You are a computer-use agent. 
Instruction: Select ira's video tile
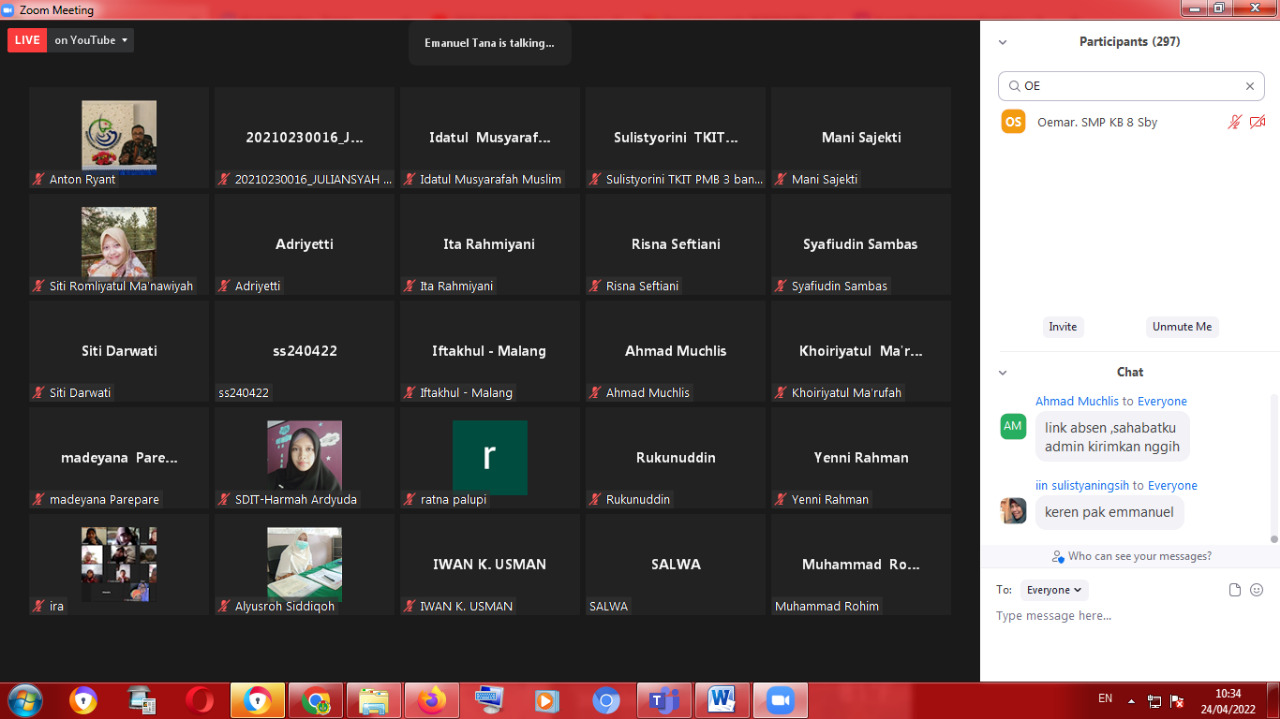click(119, 565)
